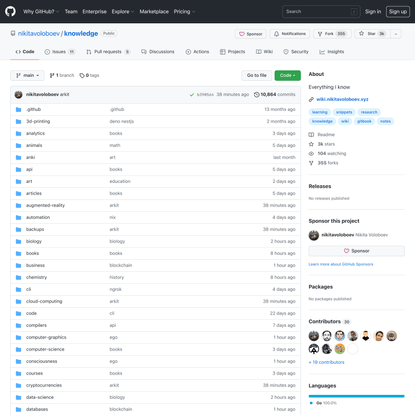Open the computer-graphics folder
Viewport: 415px width, 415px height.
[x=46, y=337]
